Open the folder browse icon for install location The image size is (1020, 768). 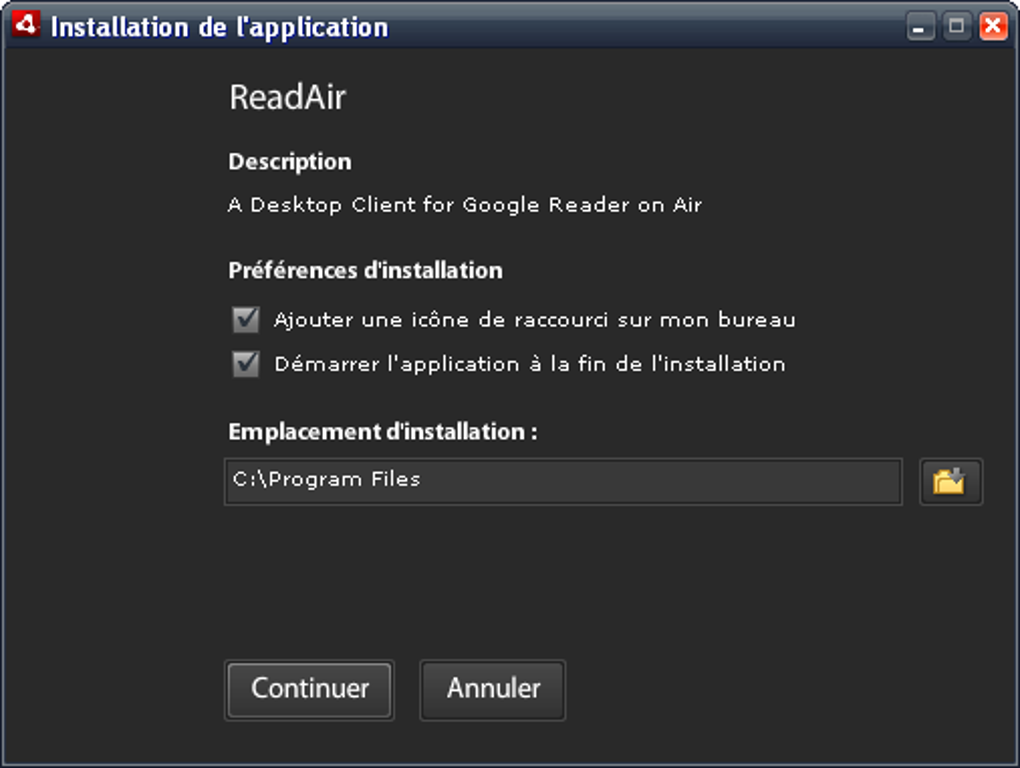[950, 482]
